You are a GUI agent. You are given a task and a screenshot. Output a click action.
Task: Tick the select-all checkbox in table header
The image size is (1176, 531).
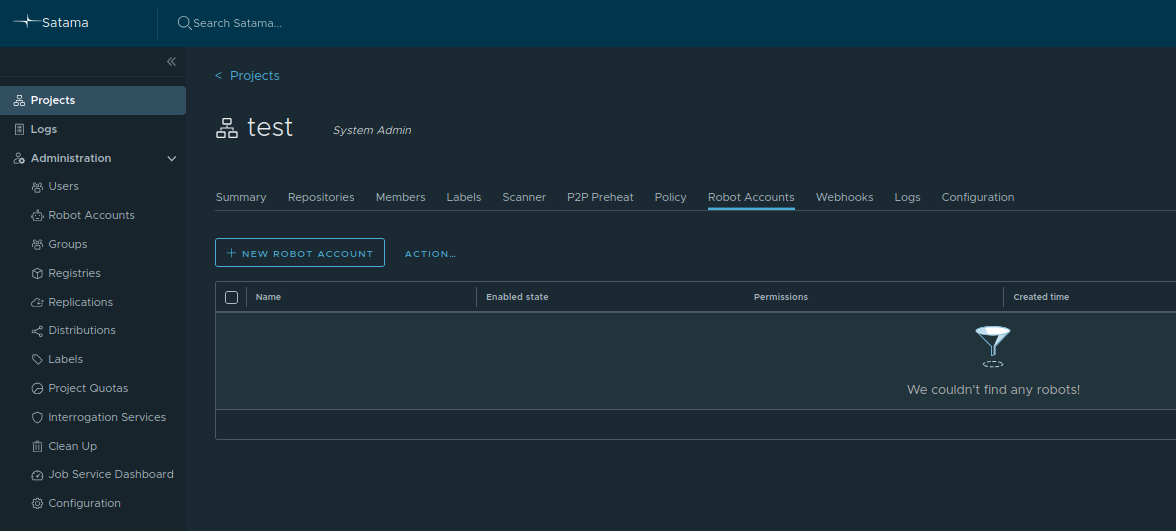pos(232,297)
